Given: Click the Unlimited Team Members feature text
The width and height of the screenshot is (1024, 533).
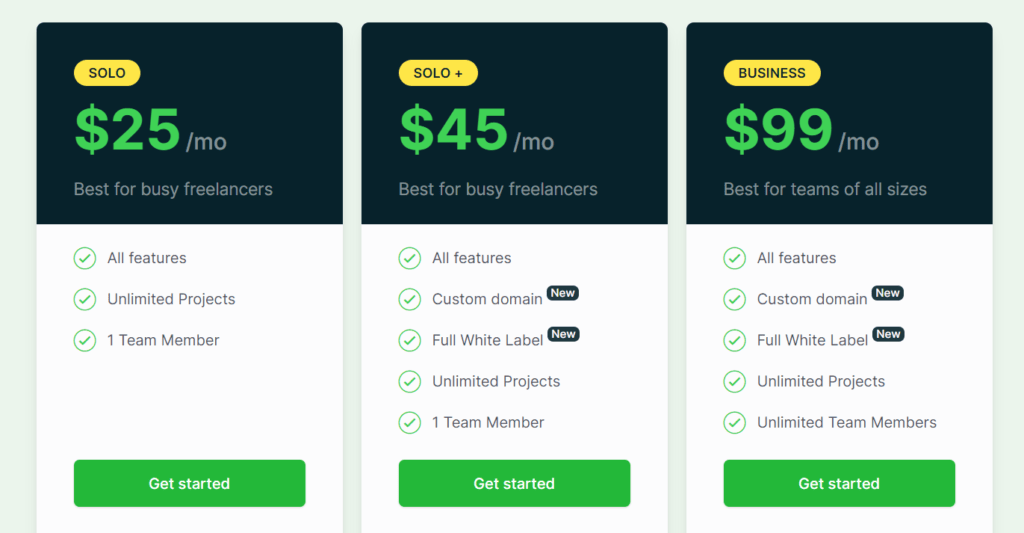Looking at the screenshot, I should 847,422.
